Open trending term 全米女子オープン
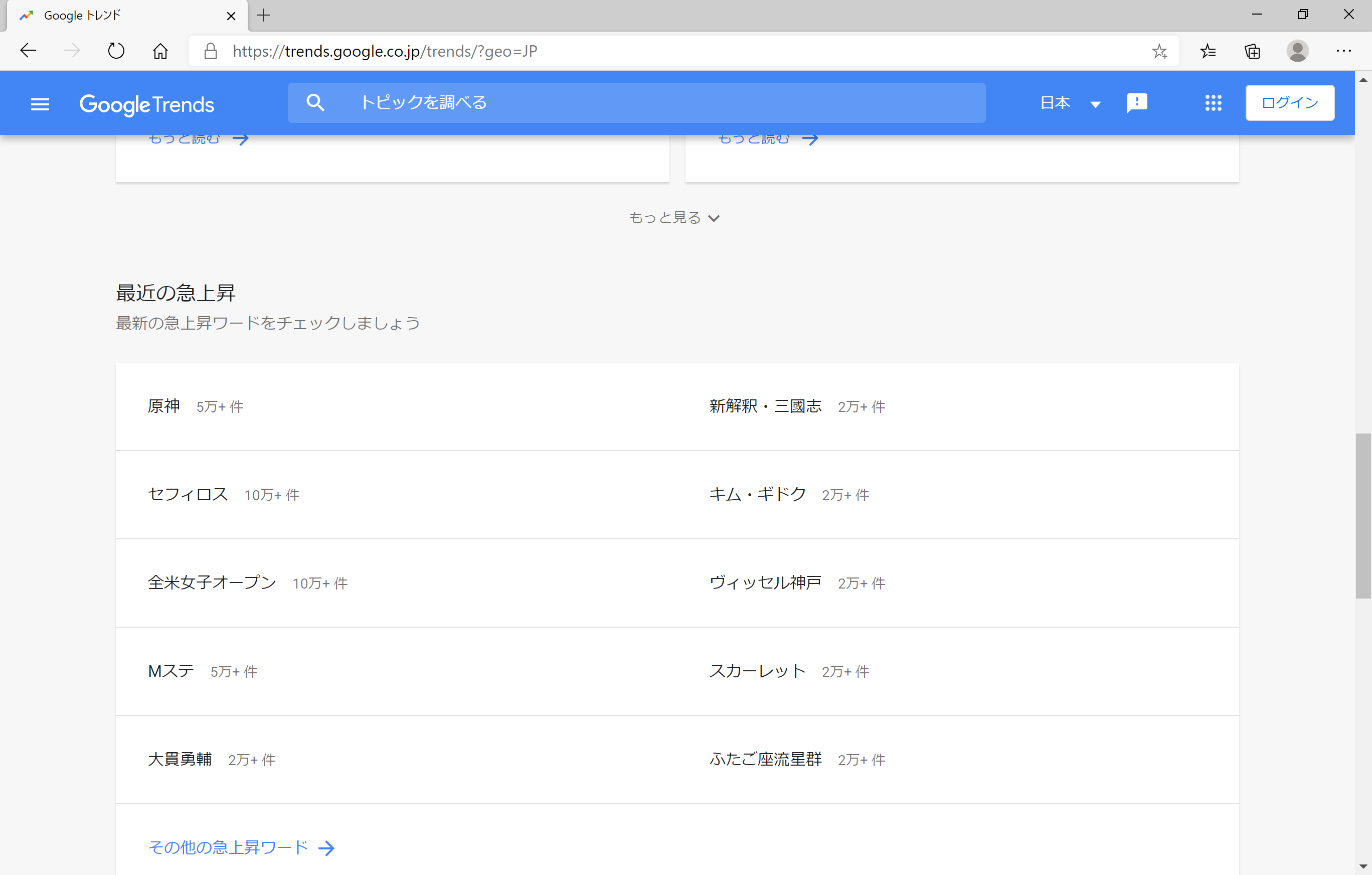Viewport: 1372px width, 875px height. coord(212,582)
